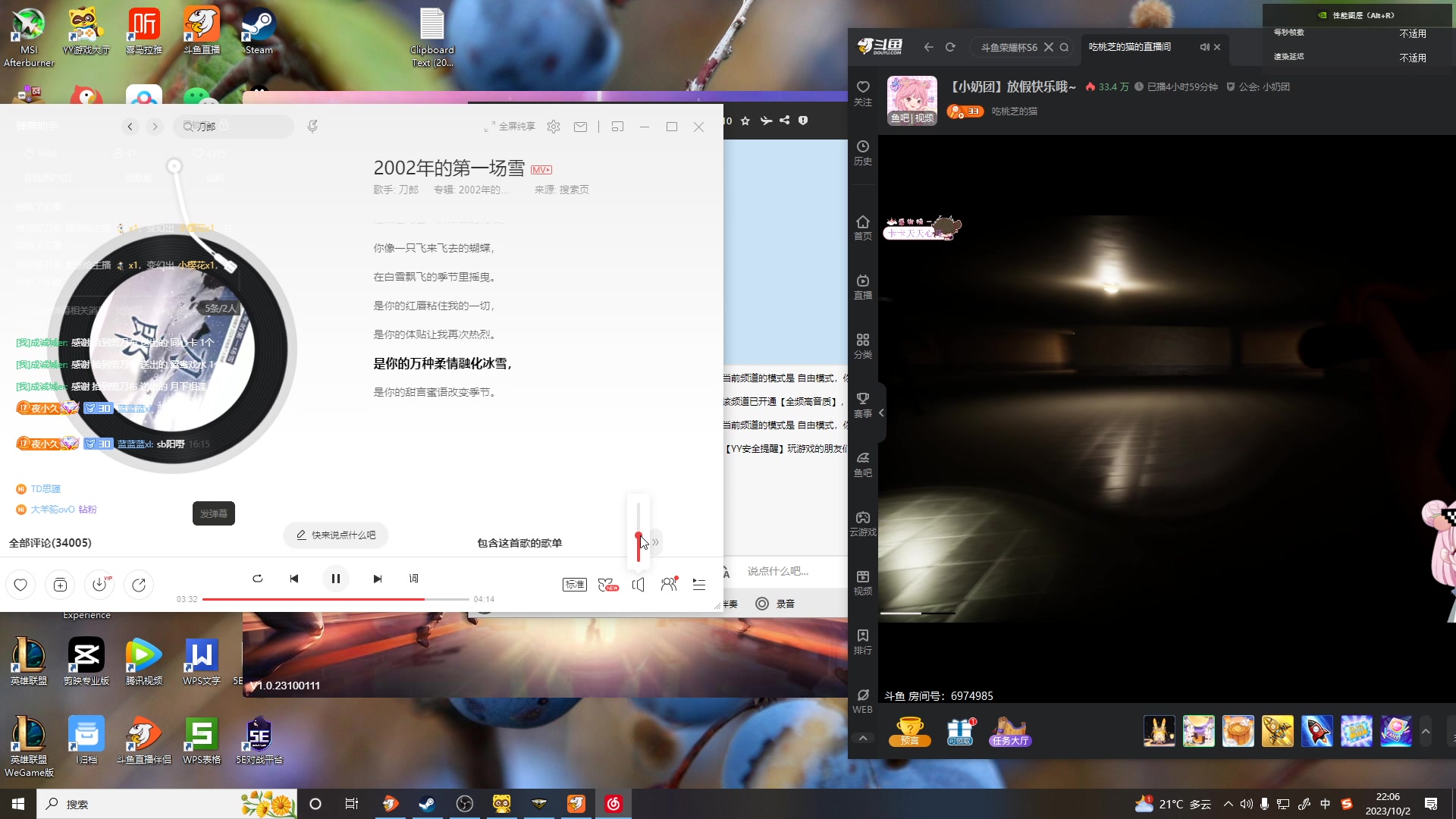Open the Douyu 首页 home sidebar item
Screen dimensions: 1456x819
[x=863, y=227]
